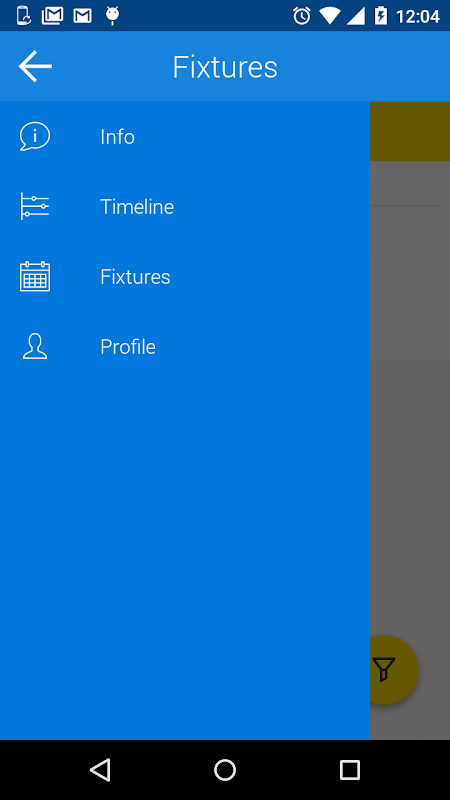
Task: Tap the Fixtures title in header
Action: 225,67
